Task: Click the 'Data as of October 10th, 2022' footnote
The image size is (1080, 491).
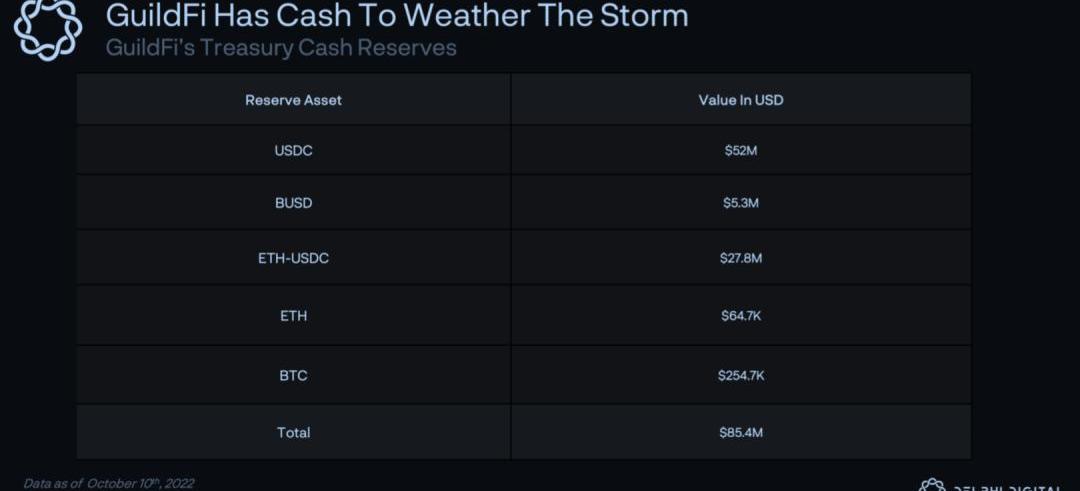Action: [108, 483]
